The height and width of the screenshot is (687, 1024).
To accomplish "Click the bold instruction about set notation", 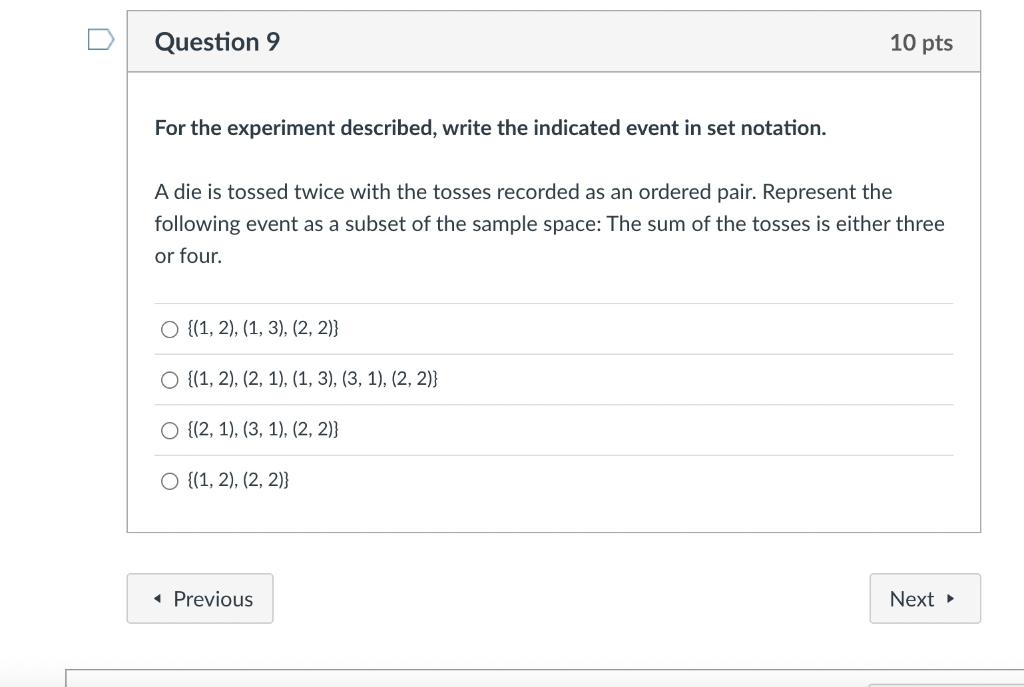I will coord(490,128).
